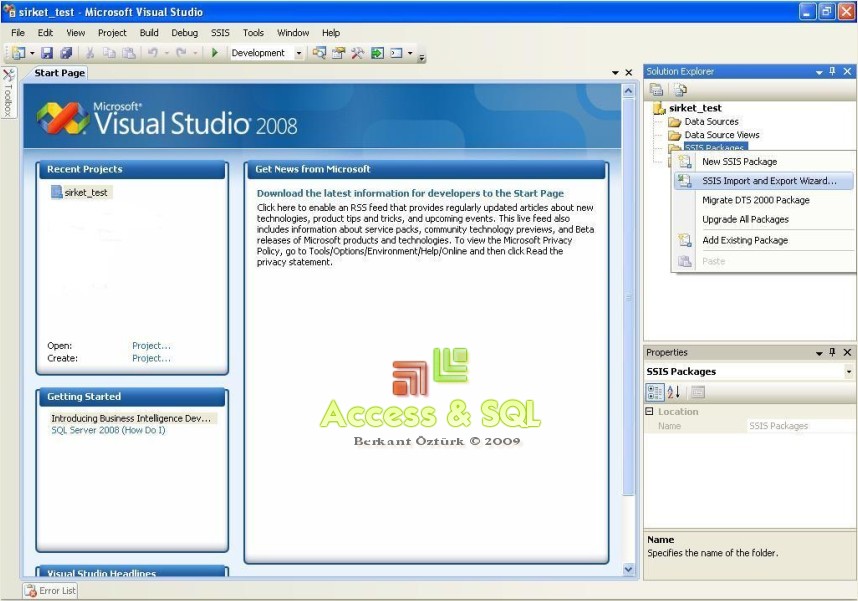Viewport: 858px width, 601px height.
Task: Switch Properties to Categorized view
Action: click(655, 392)
